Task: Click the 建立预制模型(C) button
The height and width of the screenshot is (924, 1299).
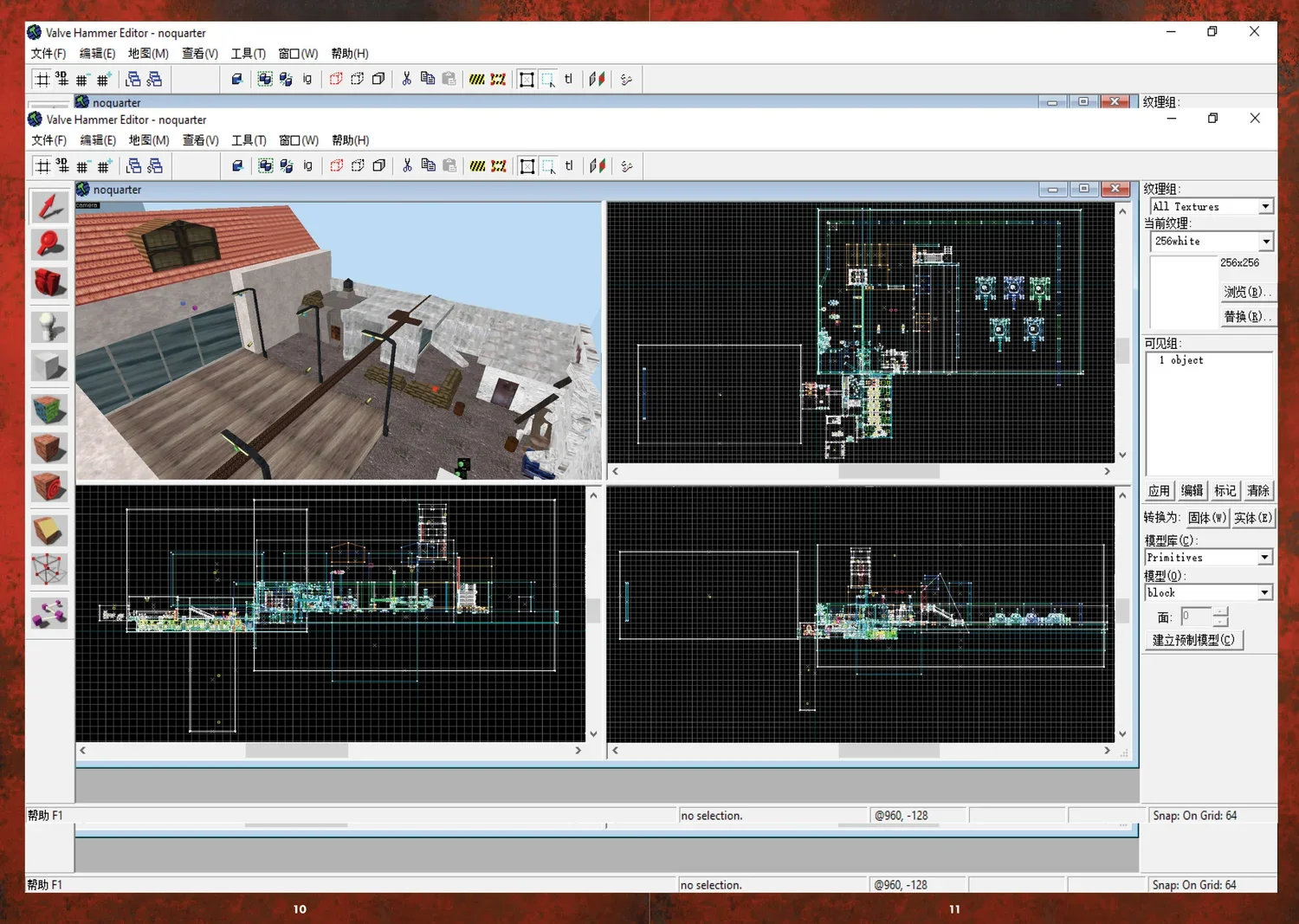Action: point(1193,640)
